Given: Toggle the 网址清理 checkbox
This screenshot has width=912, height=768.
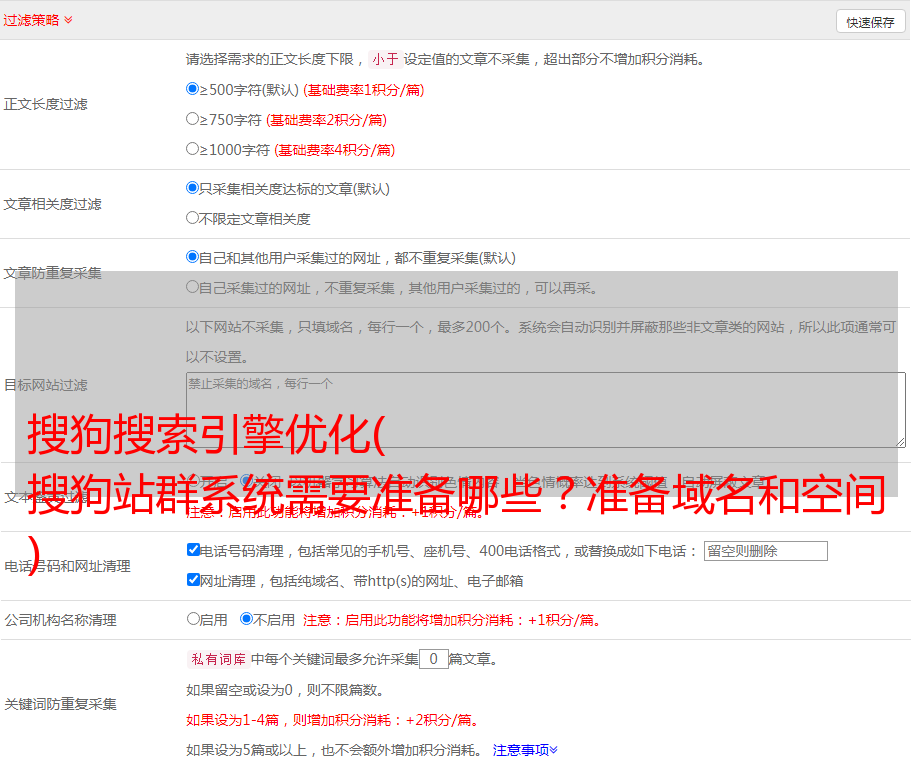Looking at the screenshot, I should [193, 579].
